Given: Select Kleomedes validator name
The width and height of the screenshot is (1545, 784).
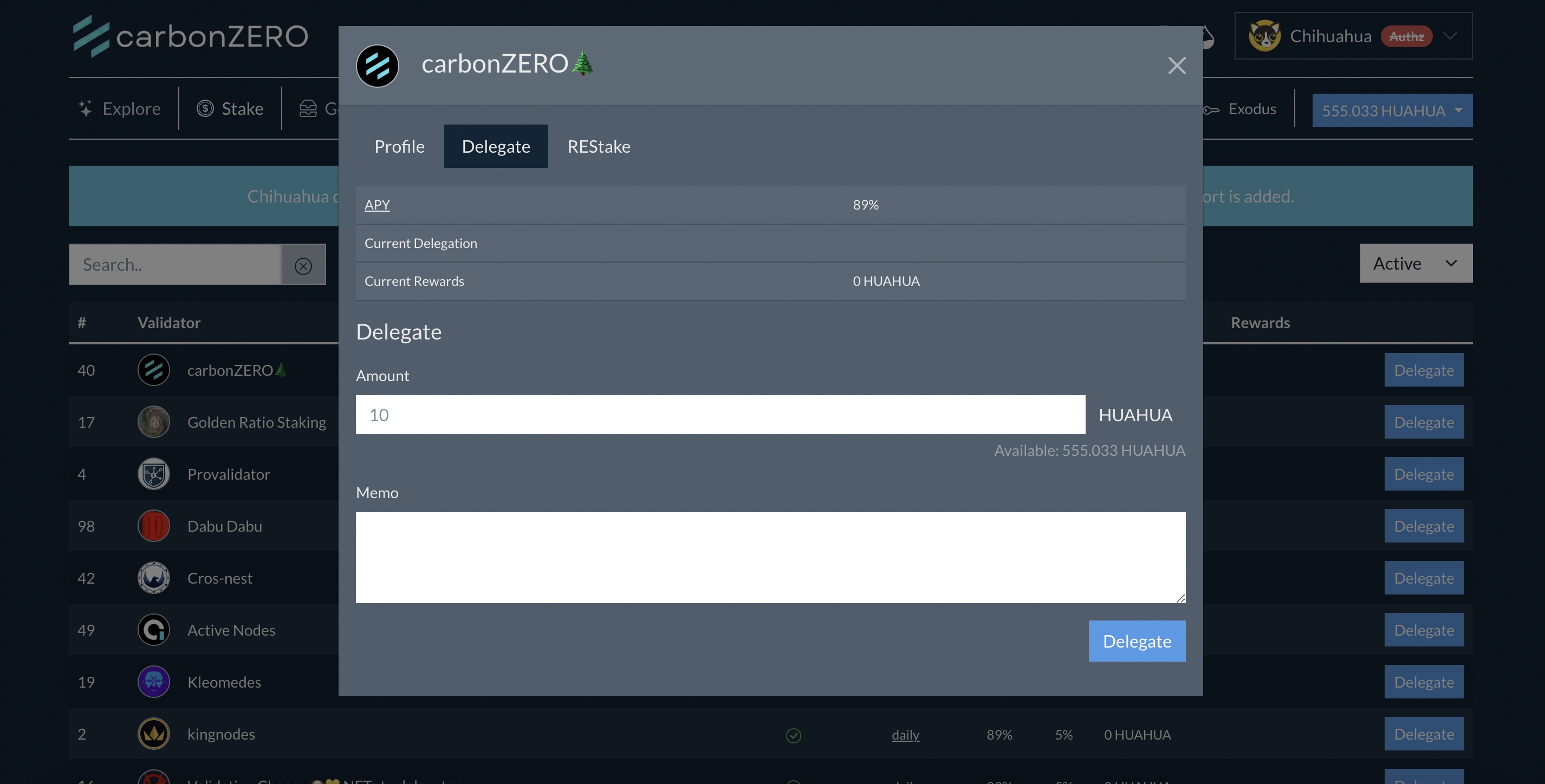Looking at the screenshot, I should point(224,682).
